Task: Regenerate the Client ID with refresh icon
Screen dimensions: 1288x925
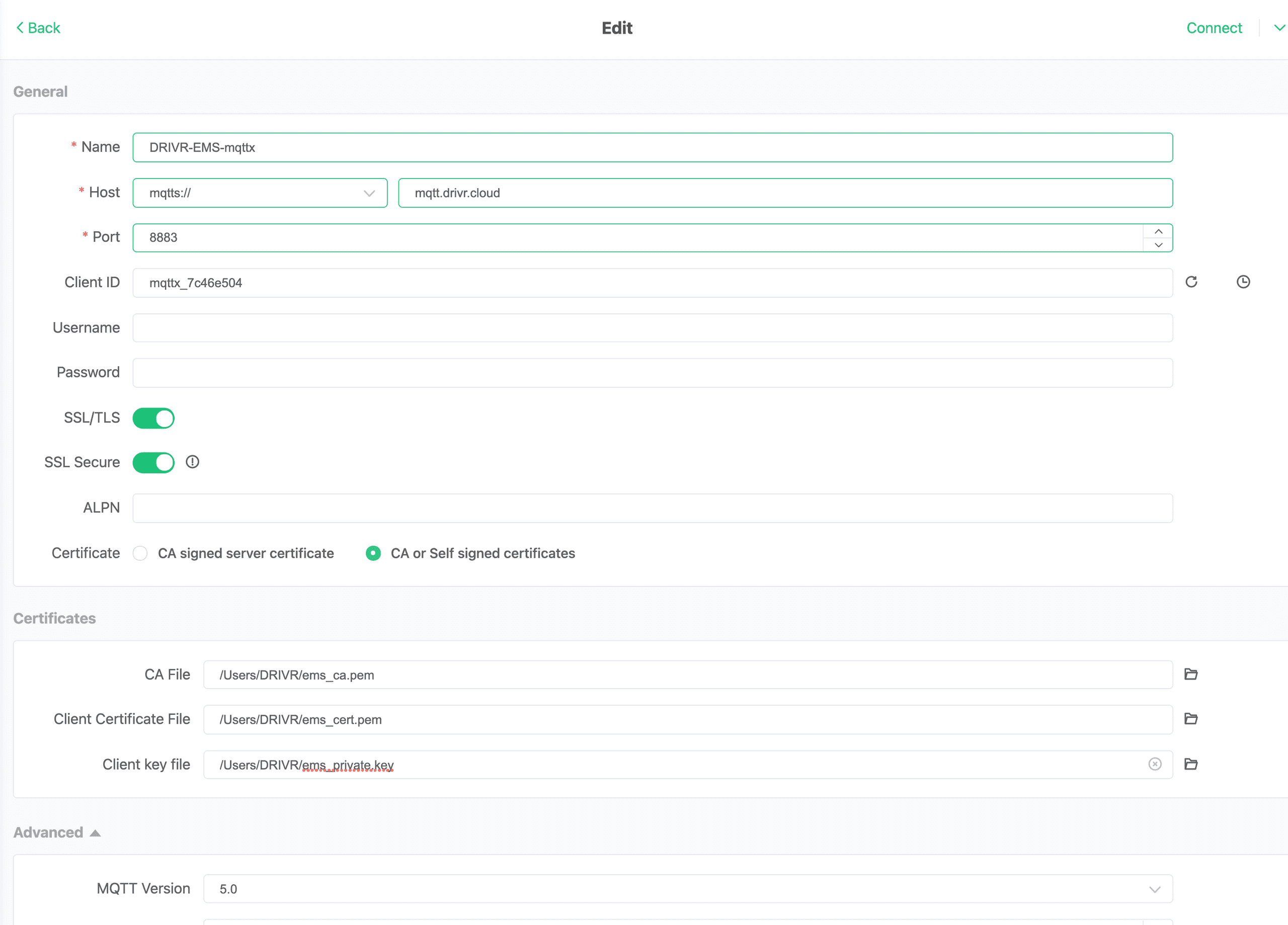Action: (x=1192, y=282)
